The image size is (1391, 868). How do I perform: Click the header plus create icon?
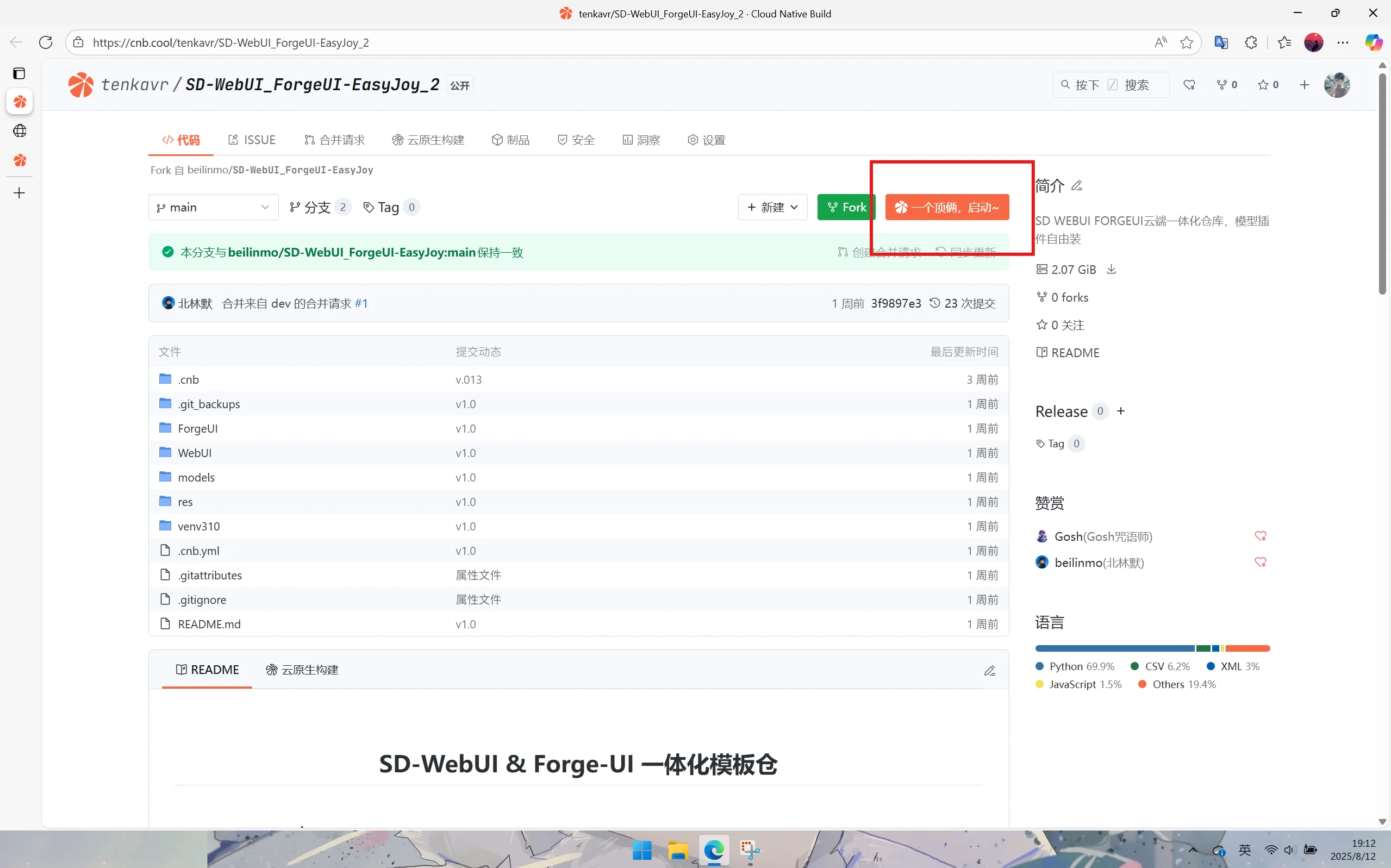(x=1305, y=85)
